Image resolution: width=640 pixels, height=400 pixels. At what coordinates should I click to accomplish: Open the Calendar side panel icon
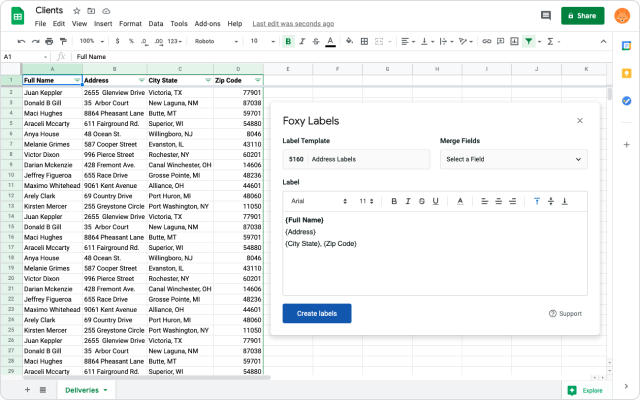click(x=626, y=46)
